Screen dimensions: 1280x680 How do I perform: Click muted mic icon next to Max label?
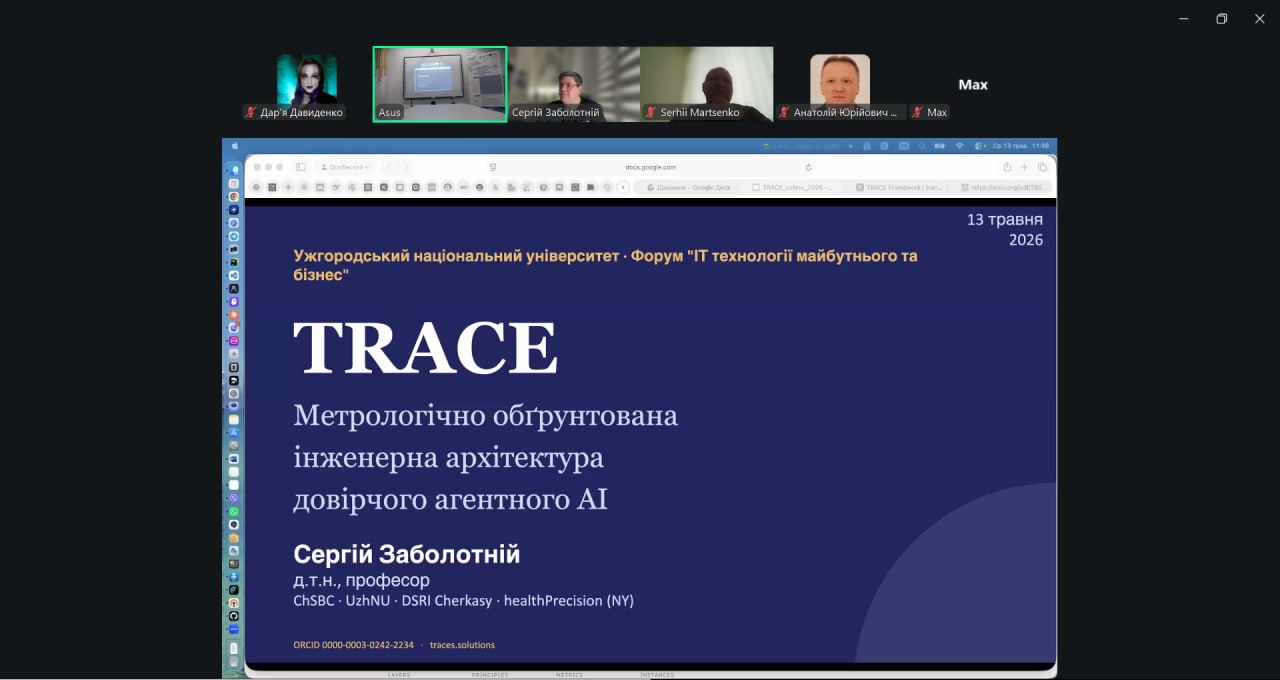point(918,113)
